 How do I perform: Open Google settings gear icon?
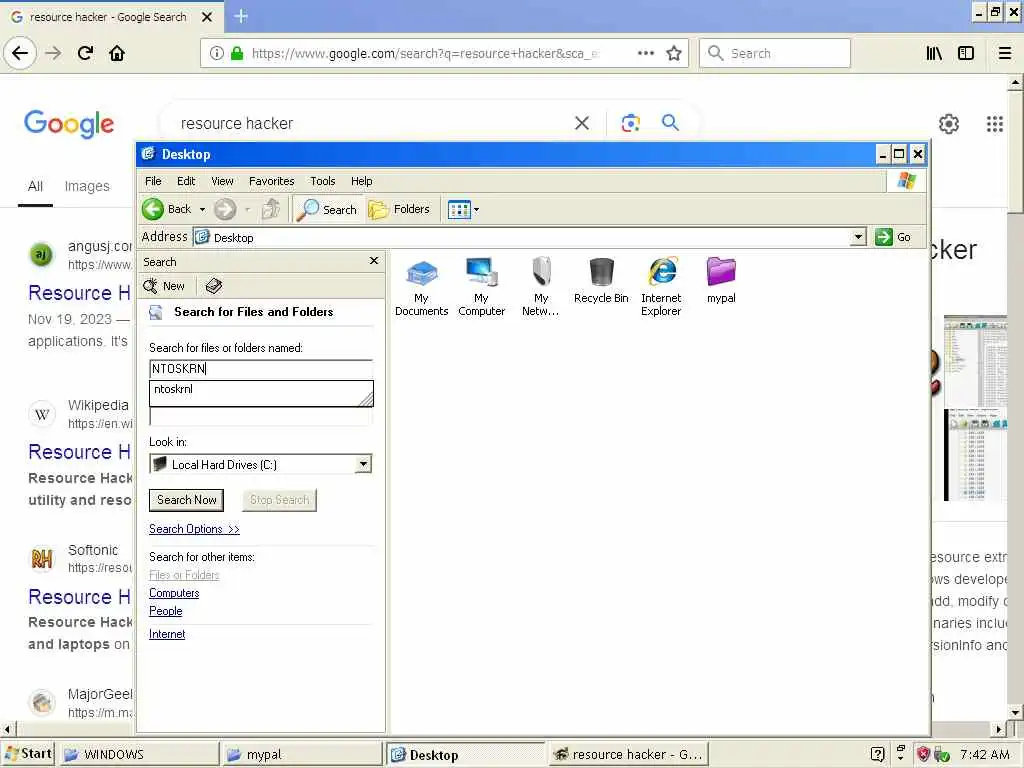(x=948, y=123)
